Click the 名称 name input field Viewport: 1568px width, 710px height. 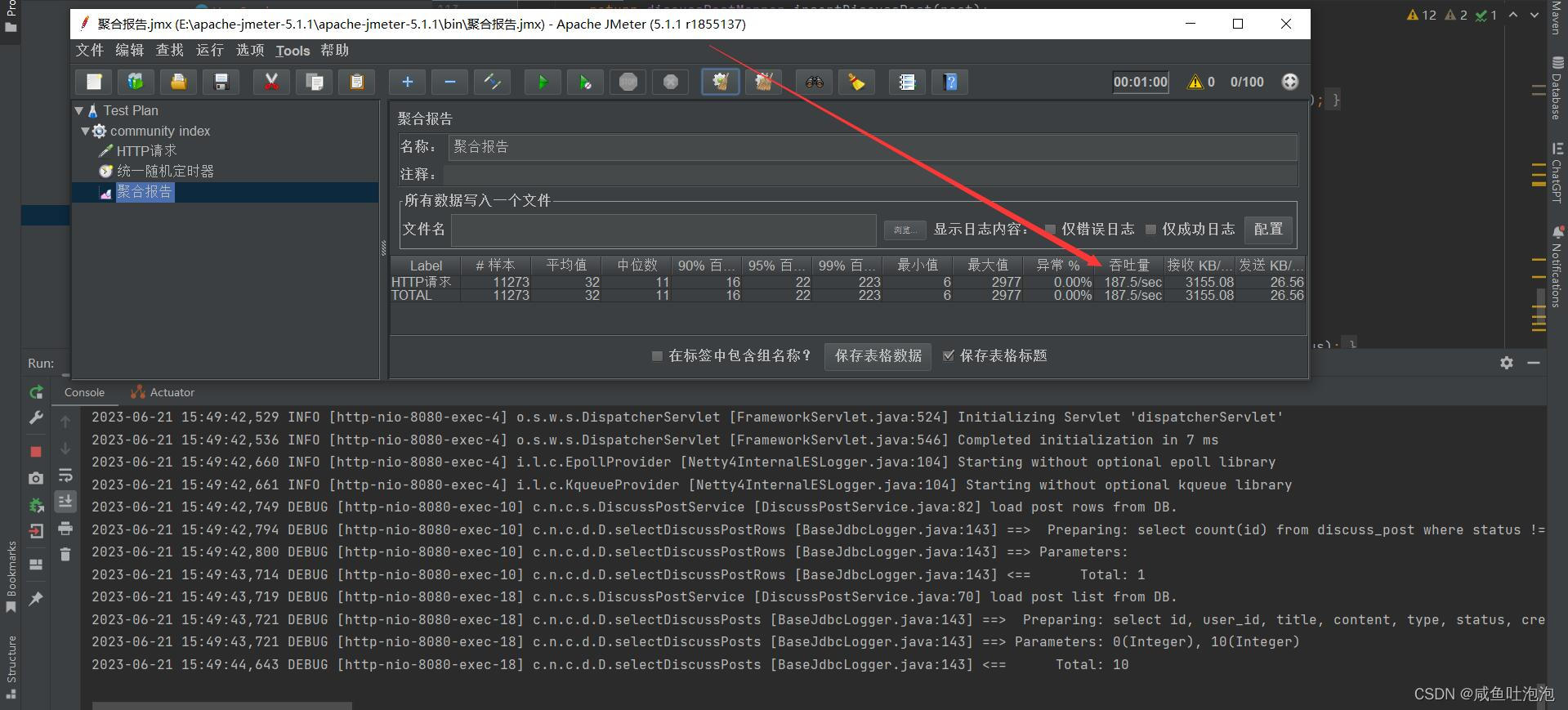[x=873, y=147]
